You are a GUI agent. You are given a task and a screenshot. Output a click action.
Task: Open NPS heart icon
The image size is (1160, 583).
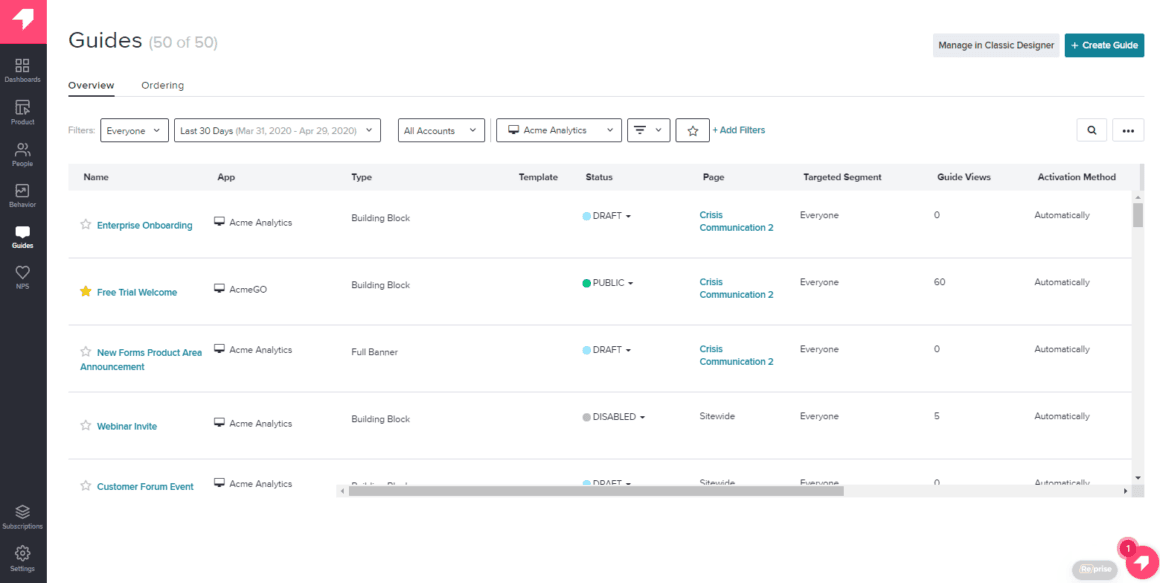tap(22, 277)
